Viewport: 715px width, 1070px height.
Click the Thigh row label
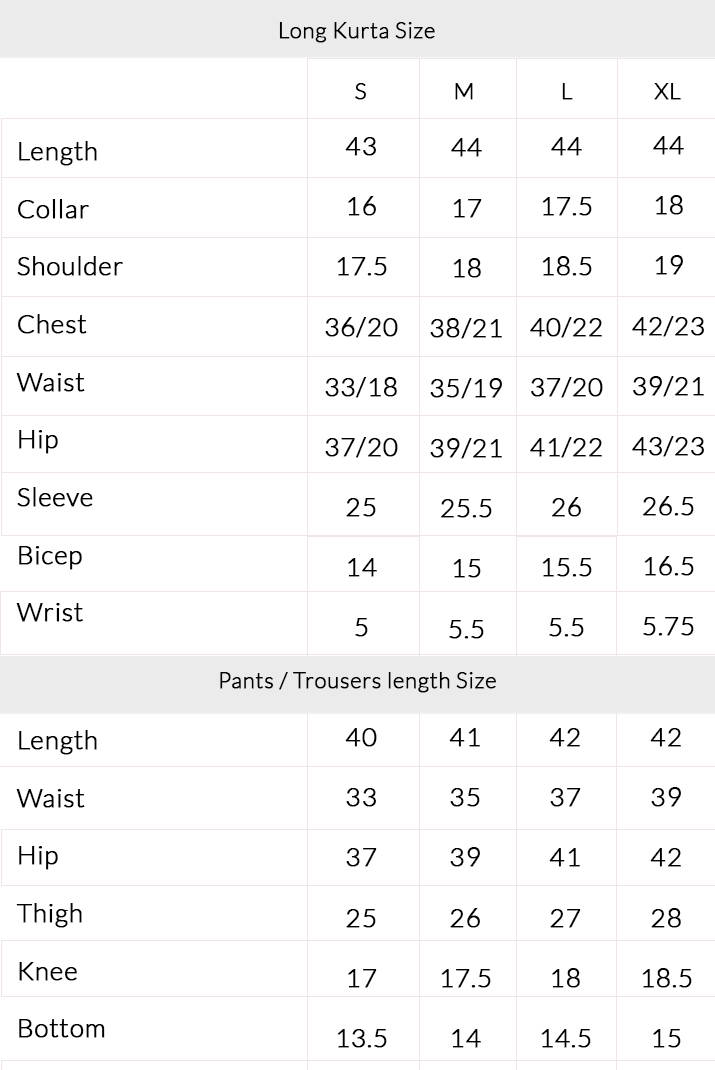(x=50, y=914)
